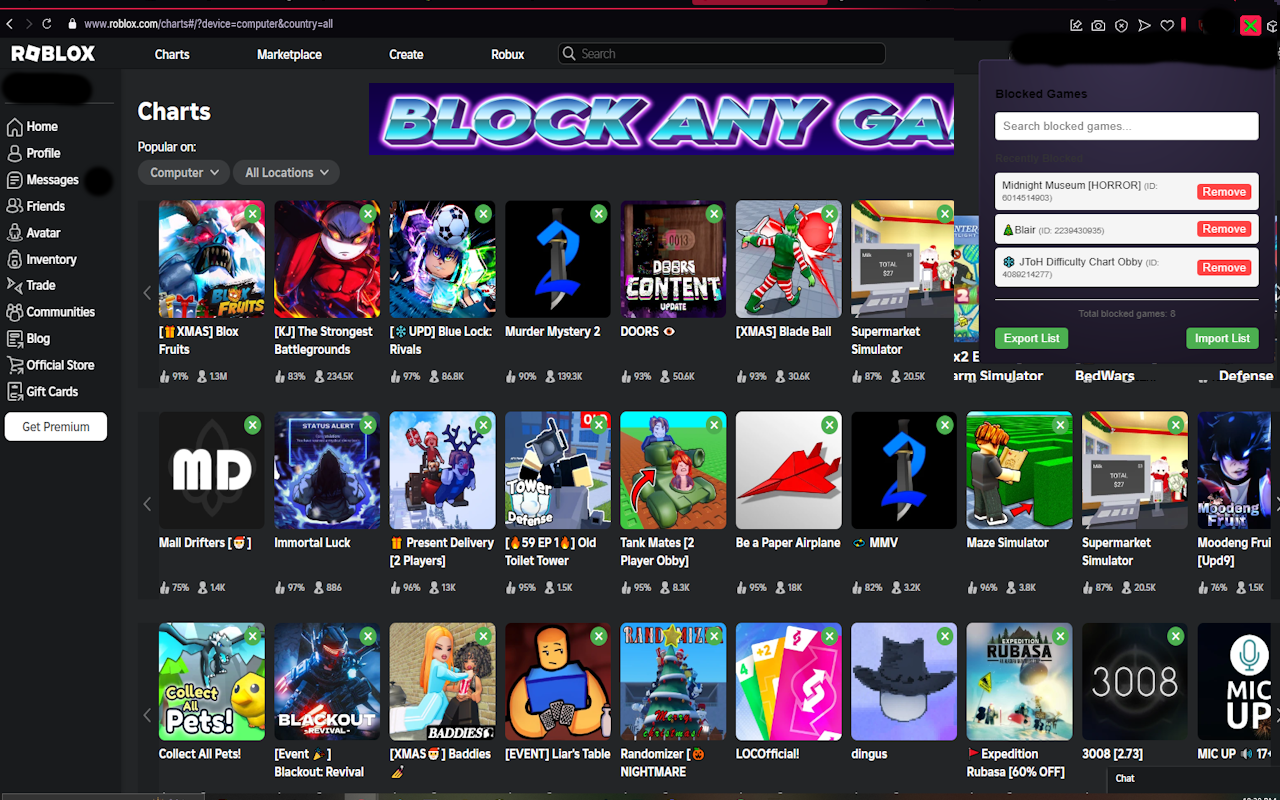Screen dimensions: 1280x800
Task: Remove Blair from blocked games
Action: pos(1223,228)
